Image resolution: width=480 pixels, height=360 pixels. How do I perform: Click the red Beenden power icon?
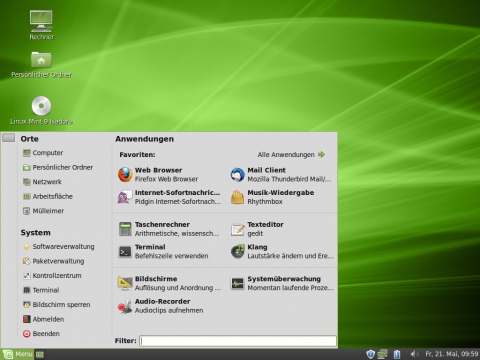[27, 334]
